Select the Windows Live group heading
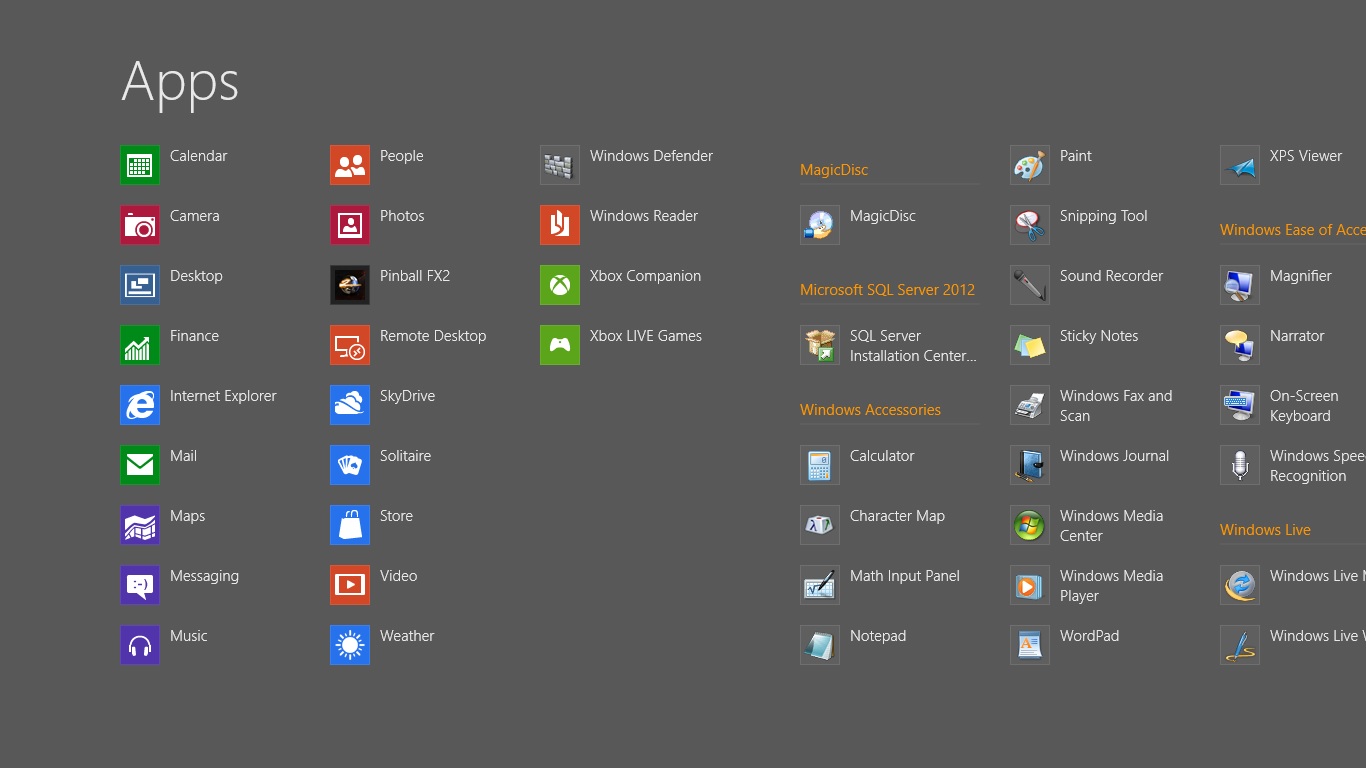 1265,530
